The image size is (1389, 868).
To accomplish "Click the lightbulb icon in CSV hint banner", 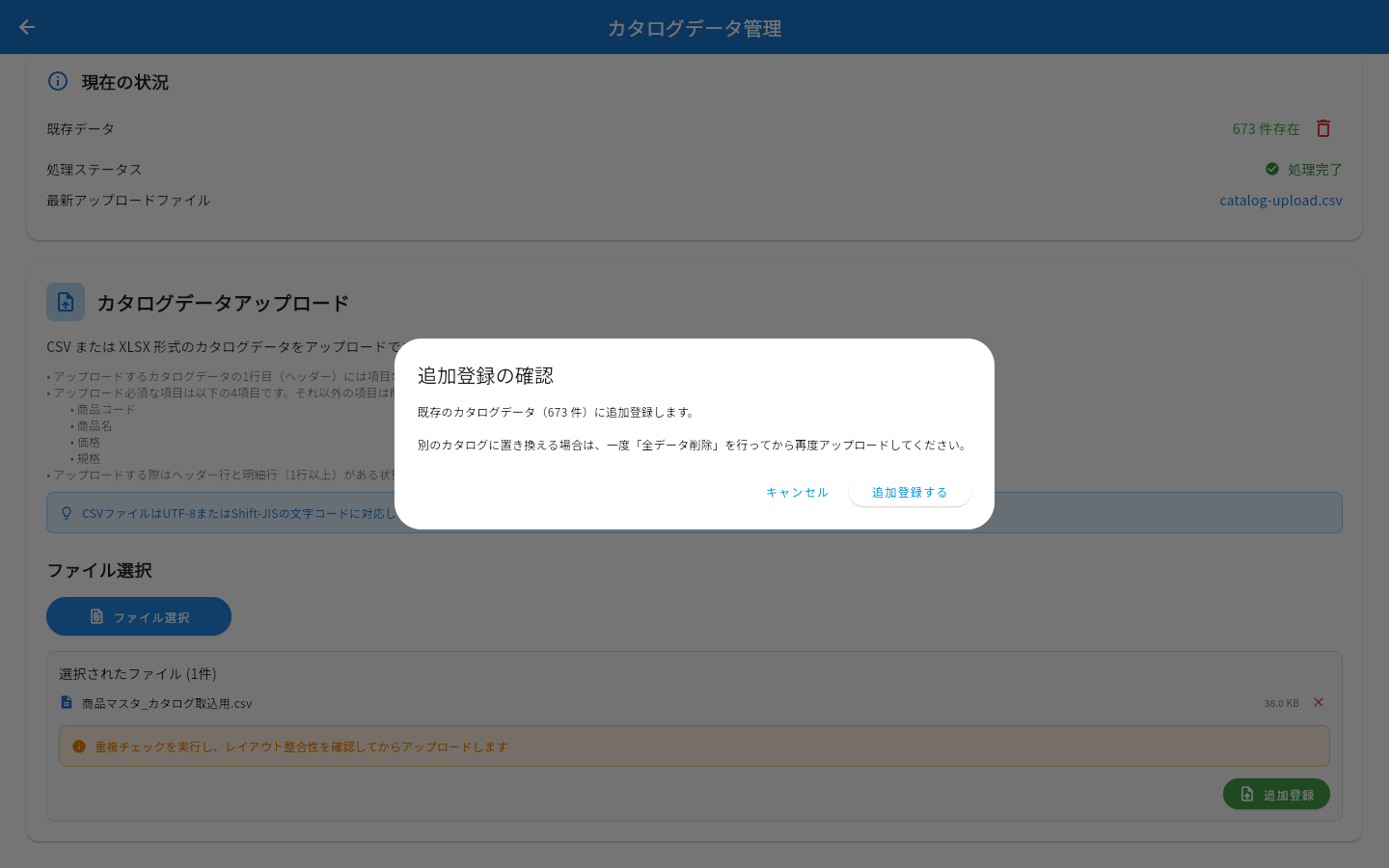I will tap(67, 513).
